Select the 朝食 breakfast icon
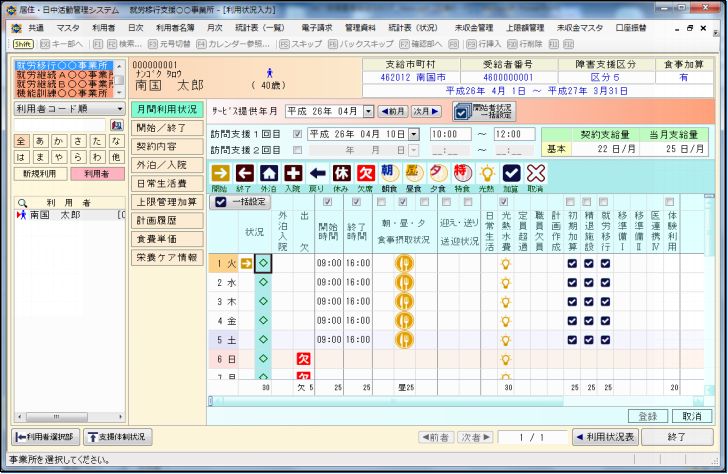The height and width of the screenshot is (474, 728). (x=390, y=172)
